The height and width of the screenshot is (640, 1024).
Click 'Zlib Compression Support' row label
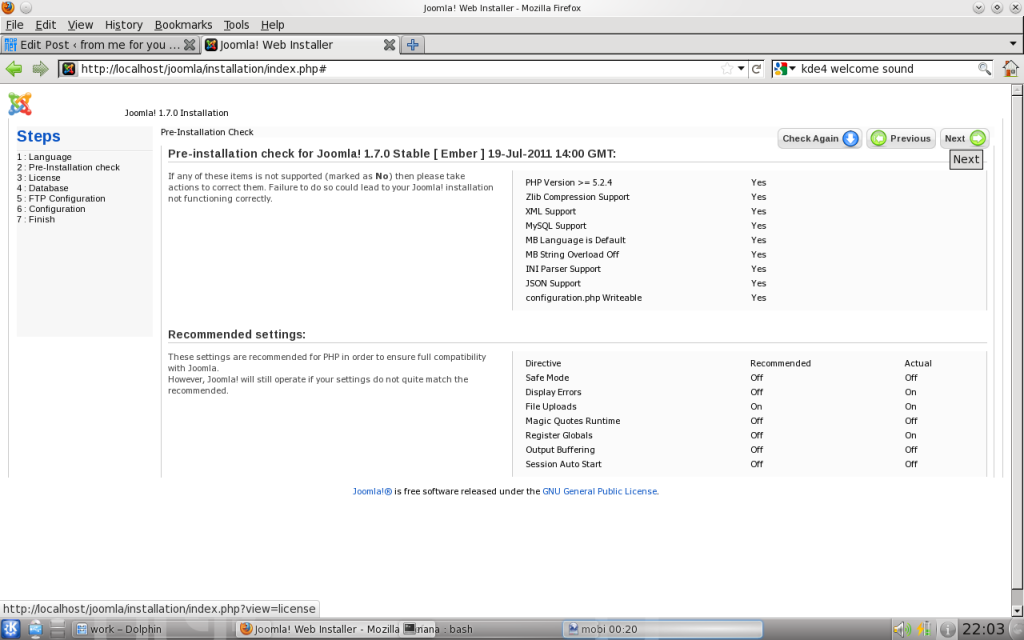[x=577, y=197]
